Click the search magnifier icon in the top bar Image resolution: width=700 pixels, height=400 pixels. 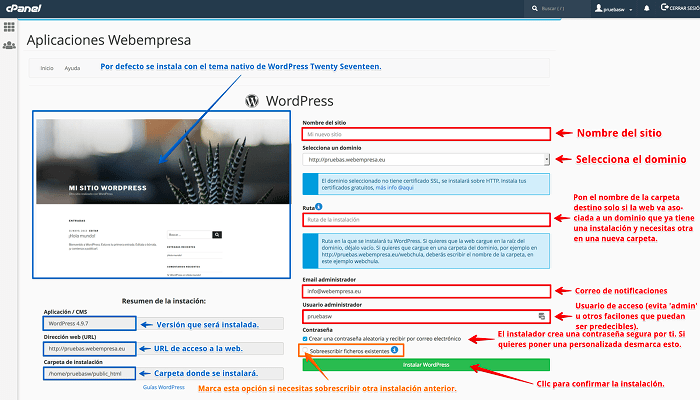(534, 8)
